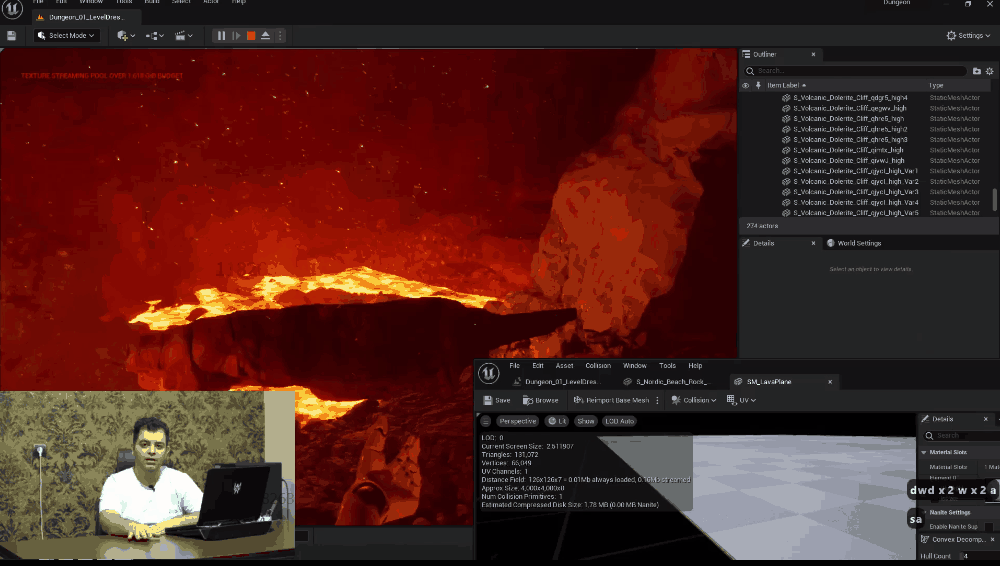Open the Outliner settings gear
The image size is (1000, 566).
pos(990,71)
